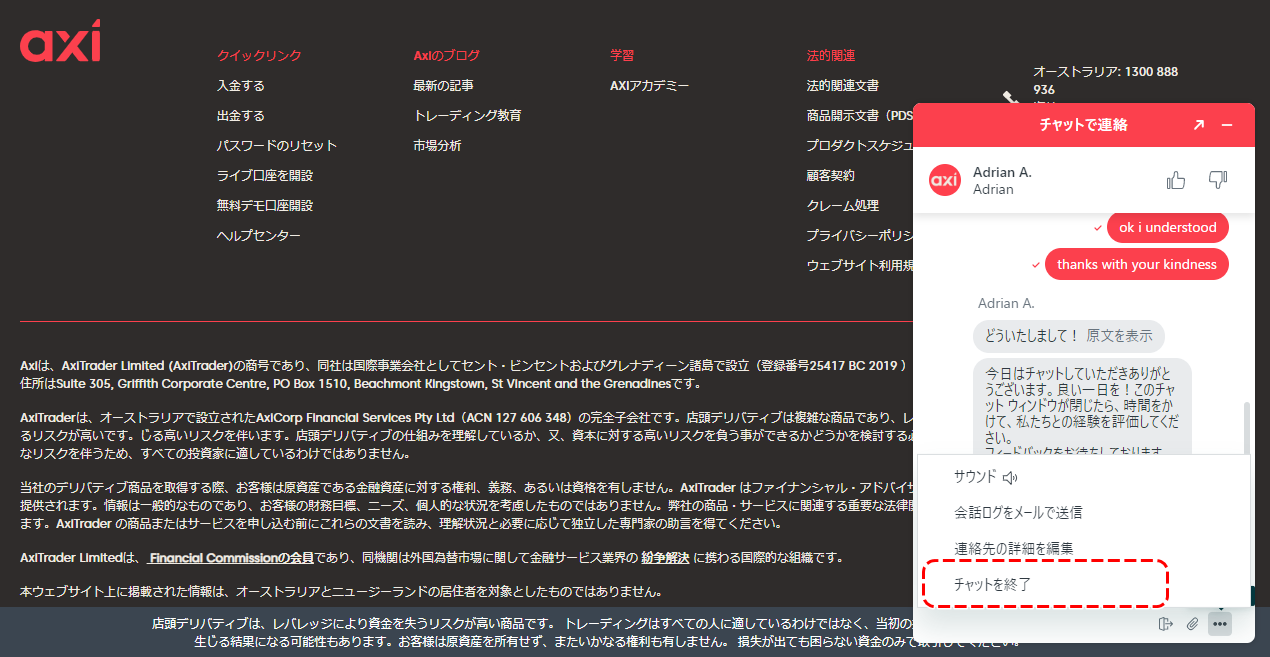The width and height of the screenshot is (1270, 657).
Task: Open 顧客契約 link
Action: coord(831,176)
